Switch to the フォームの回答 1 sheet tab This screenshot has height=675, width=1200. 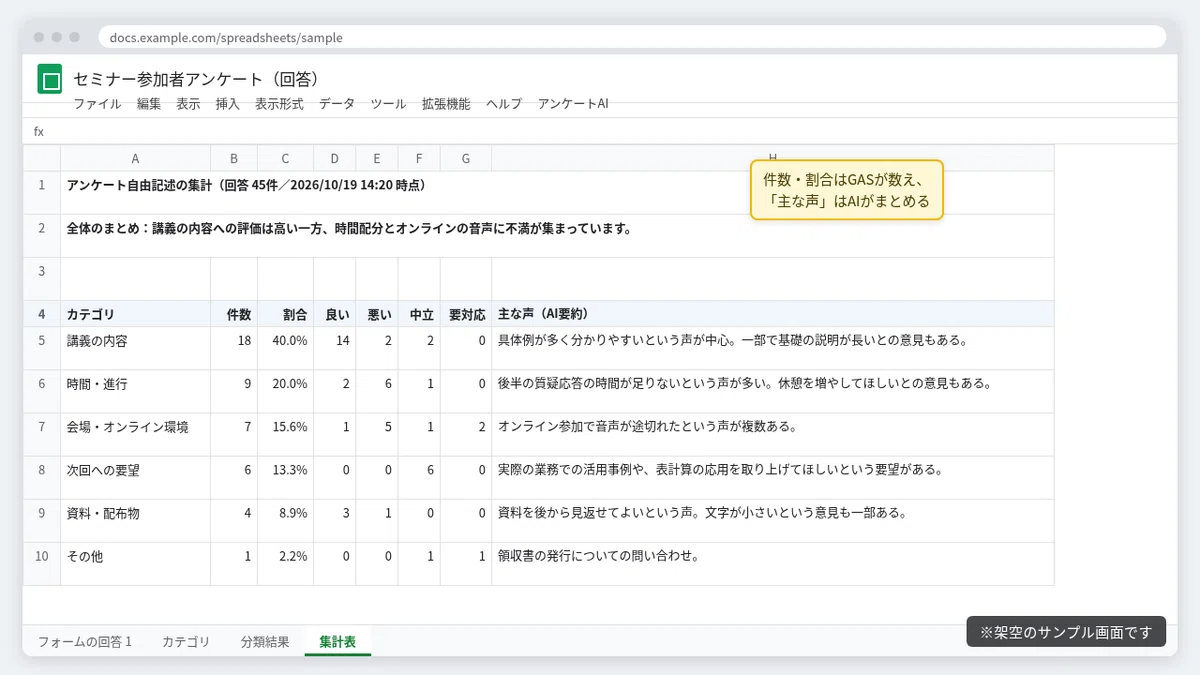[x=85, y=641]
